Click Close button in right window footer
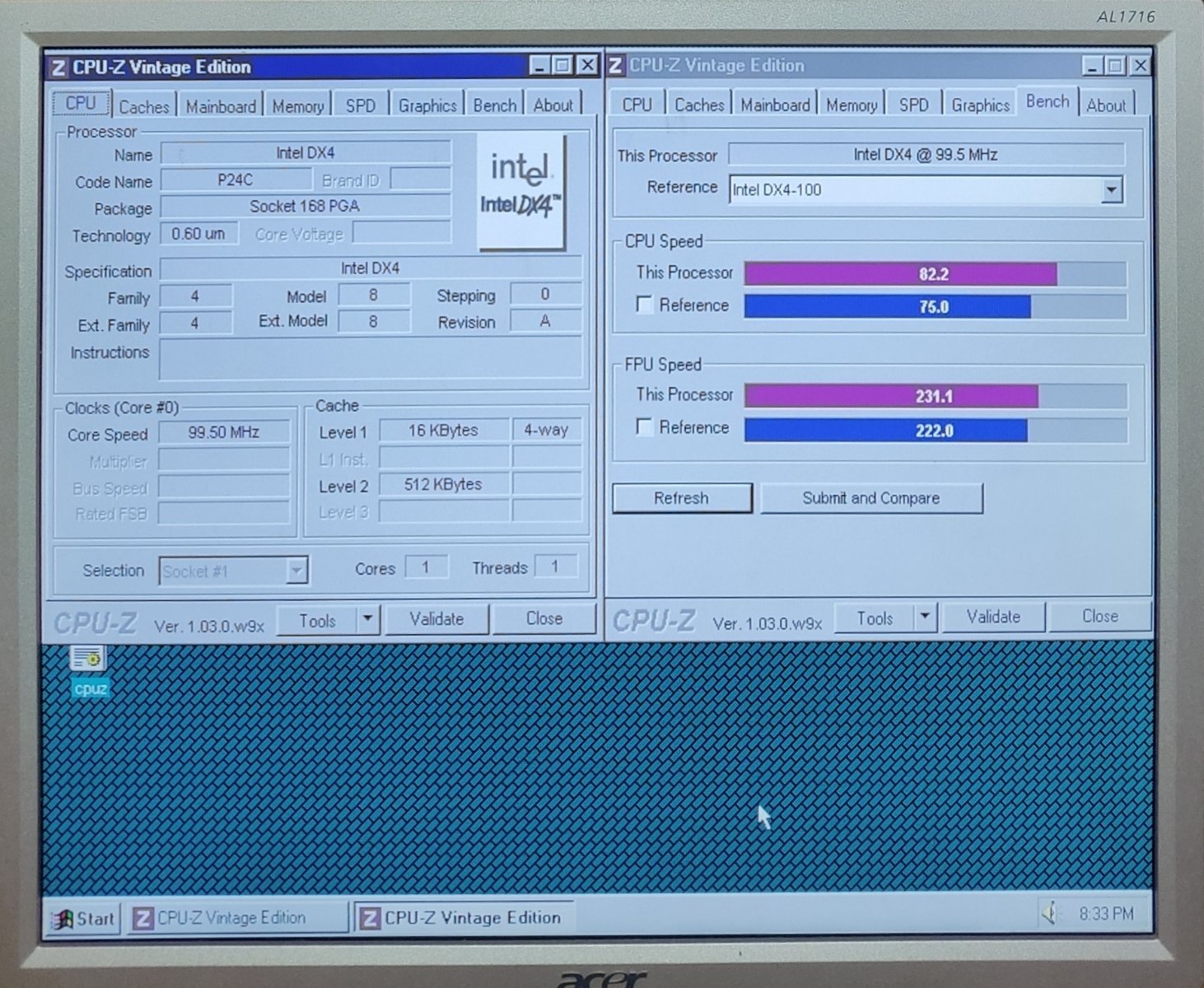1204x988 pixels. click(1100, 616)
